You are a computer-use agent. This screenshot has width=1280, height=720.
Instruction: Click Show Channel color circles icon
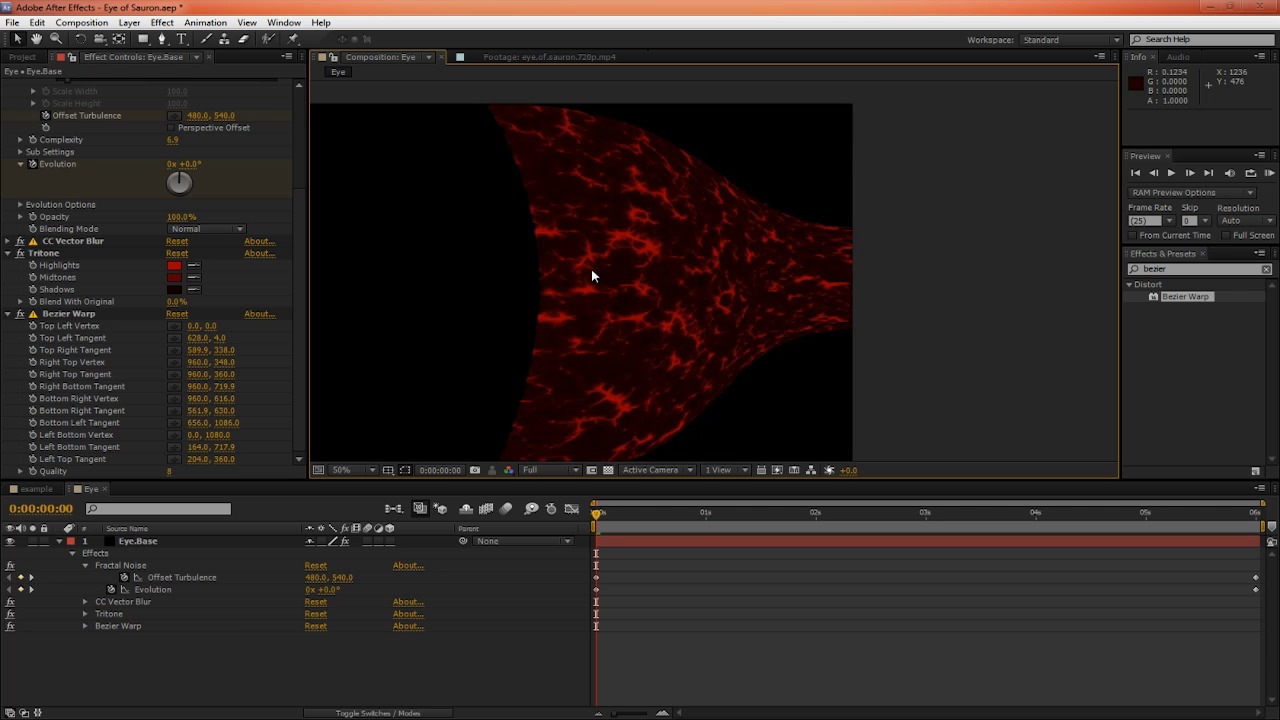[508, 470]
